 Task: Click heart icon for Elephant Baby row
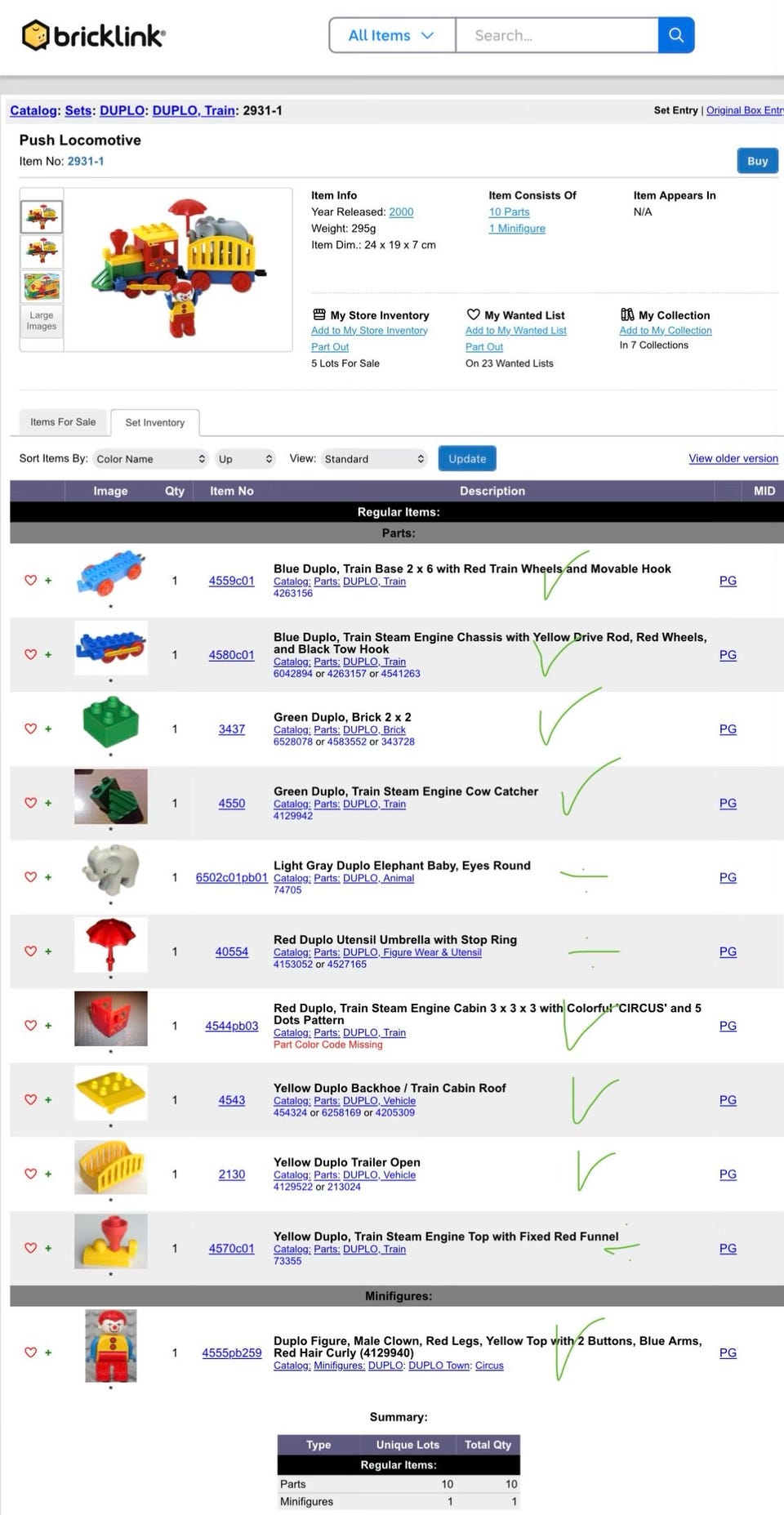[x=30, y=876]
